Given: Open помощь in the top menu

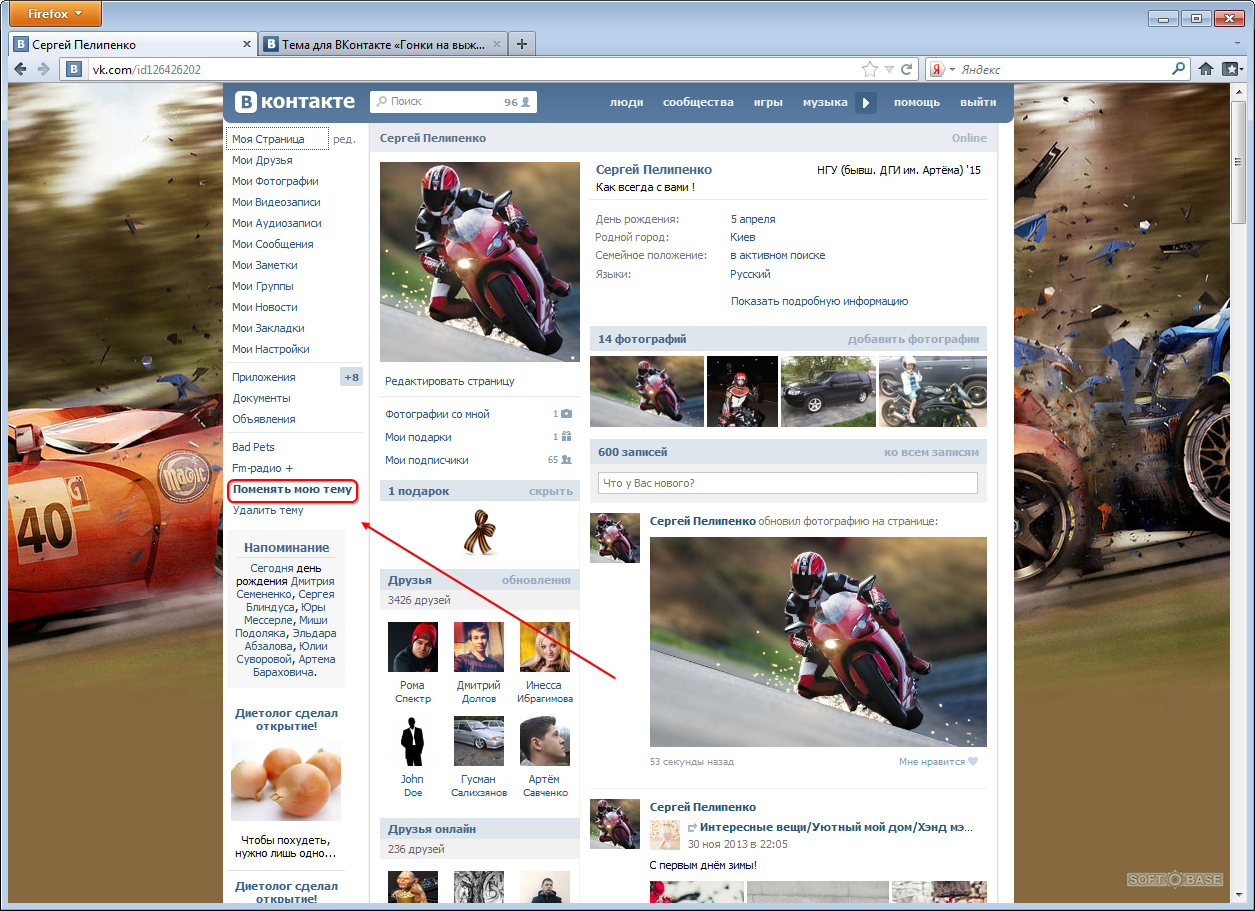Looking at the screenshot, I should pos(917,102).
